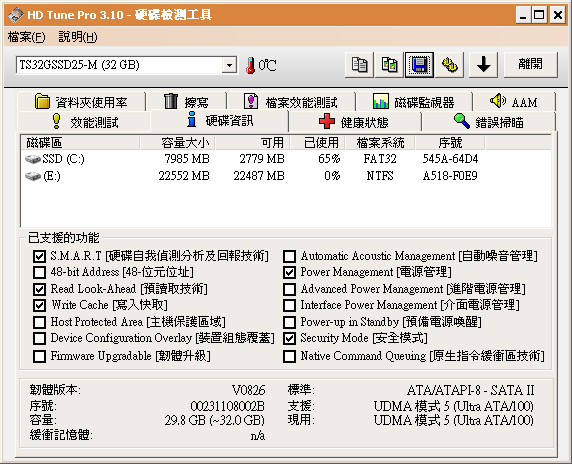Click the FAT32 file system cell

pyautogui.click(x=380, y=159)
